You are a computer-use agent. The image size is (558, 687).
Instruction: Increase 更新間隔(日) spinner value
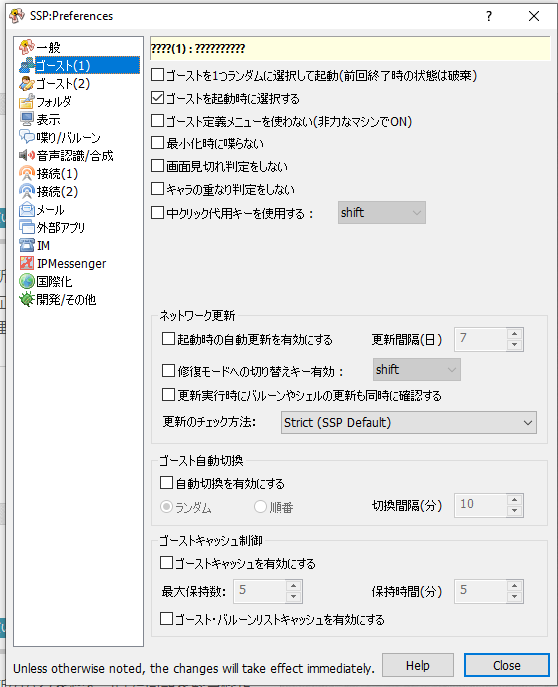(515, 334)
